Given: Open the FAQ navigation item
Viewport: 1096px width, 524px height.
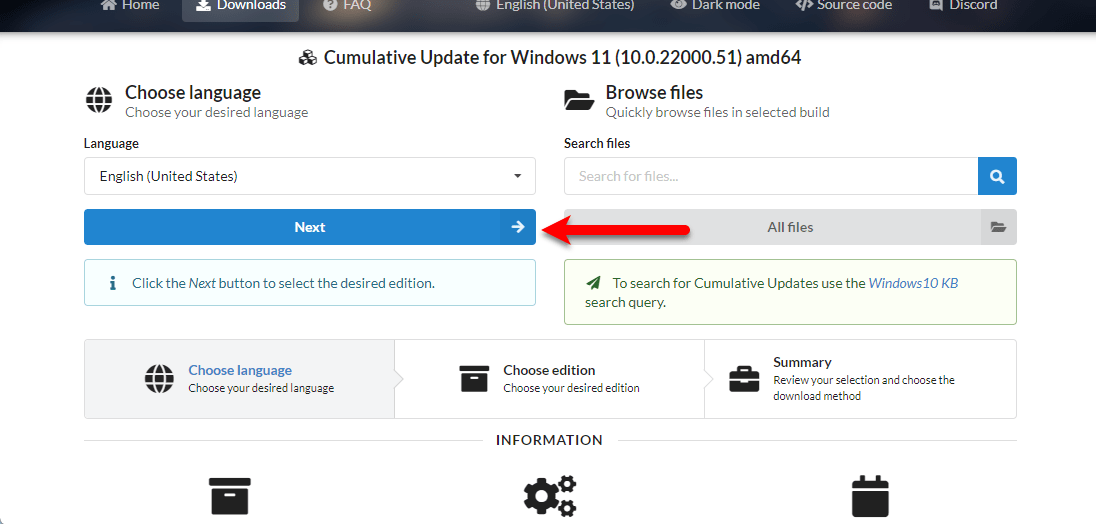Looking at the screenshot, I should (x=347, y=6).
